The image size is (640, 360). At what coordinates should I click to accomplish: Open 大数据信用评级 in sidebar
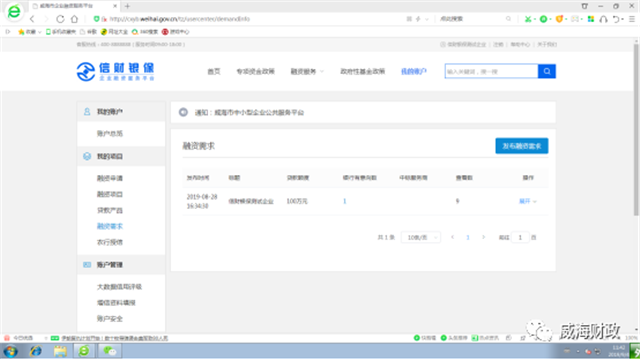pyautogui.click(x=119, y=287)
